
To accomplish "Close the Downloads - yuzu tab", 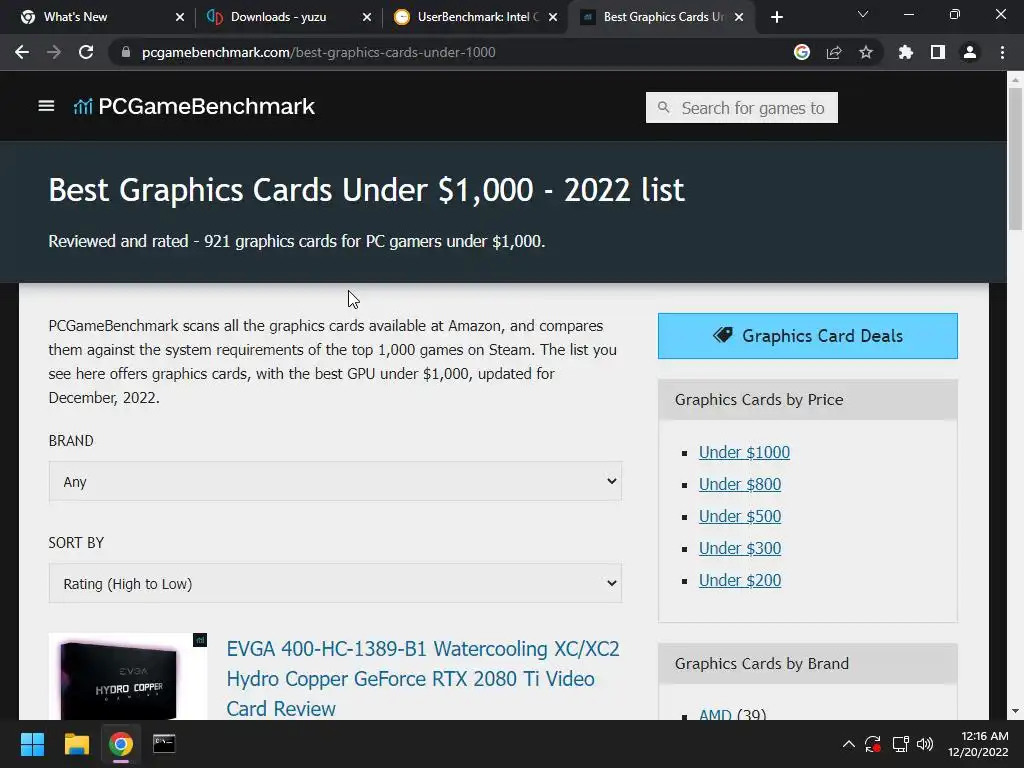I will (x=367, y=17).
